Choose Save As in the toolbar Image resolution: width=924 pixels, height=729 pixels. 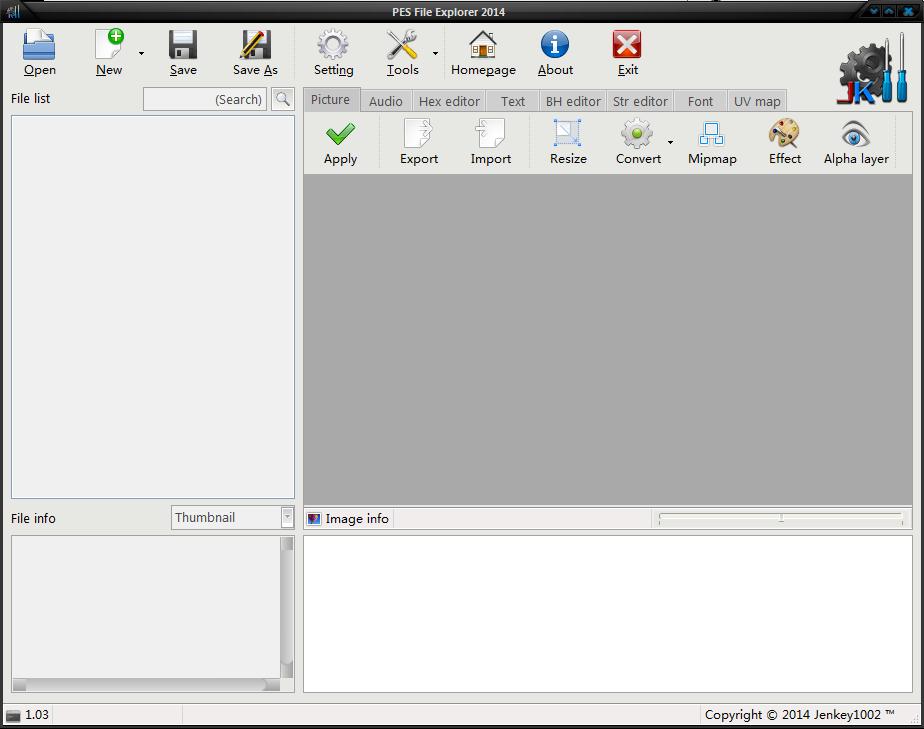click(x=255, y=53)
